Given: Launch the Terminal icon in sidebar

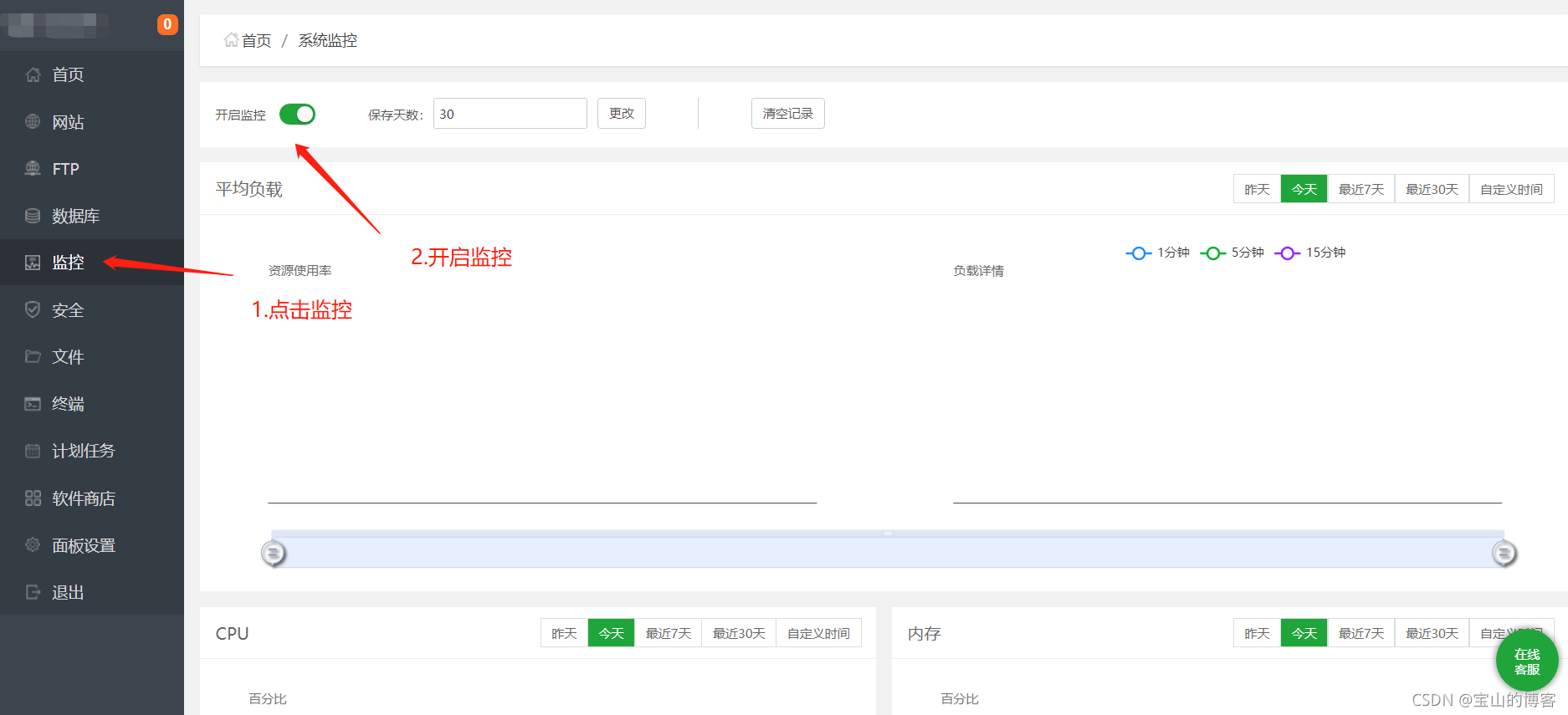Looking at the screenshot, I should coord(33,404).
